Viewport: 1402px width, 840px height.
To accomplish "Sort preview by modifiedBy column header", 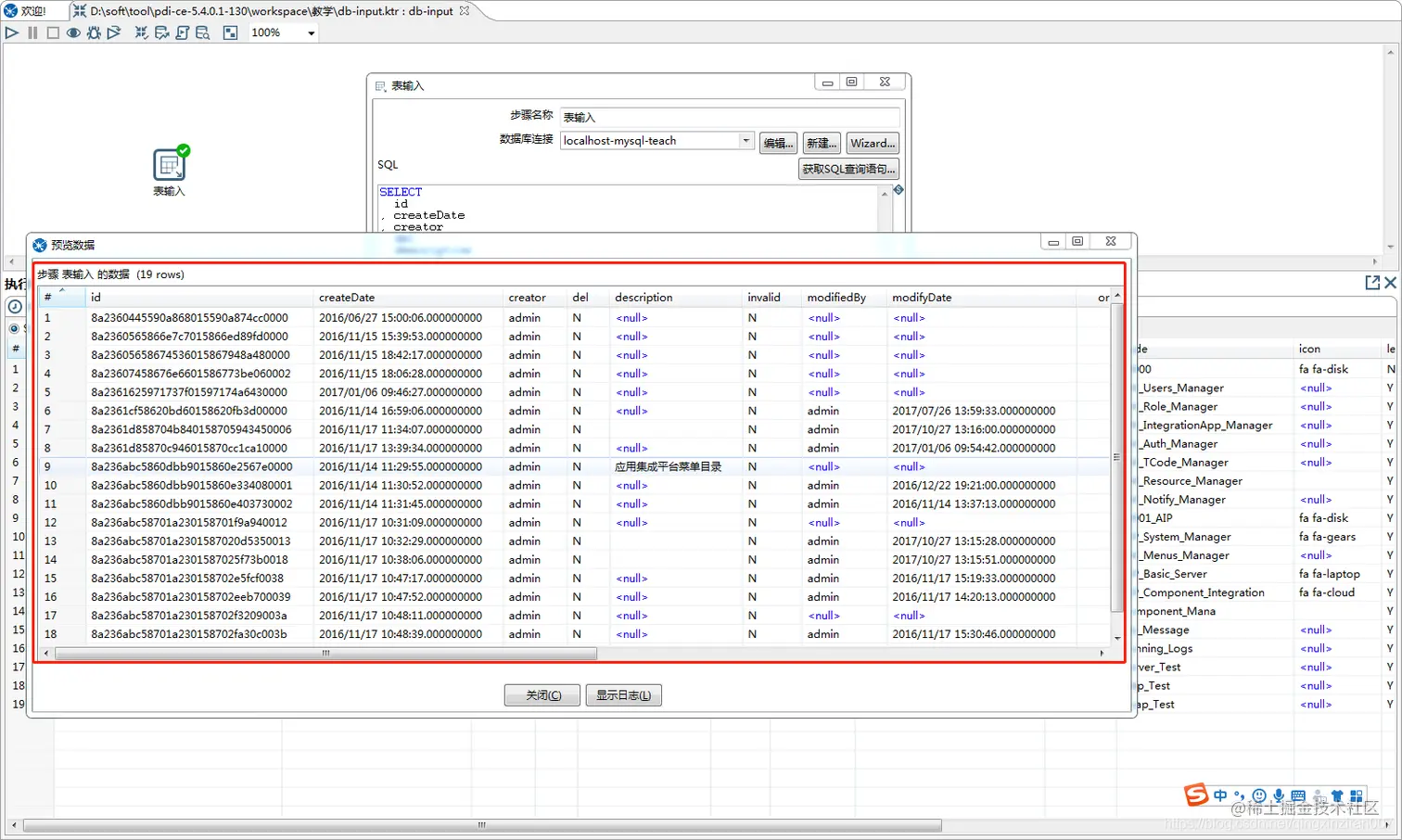I will pyautogui.click(x=845, y=298).
